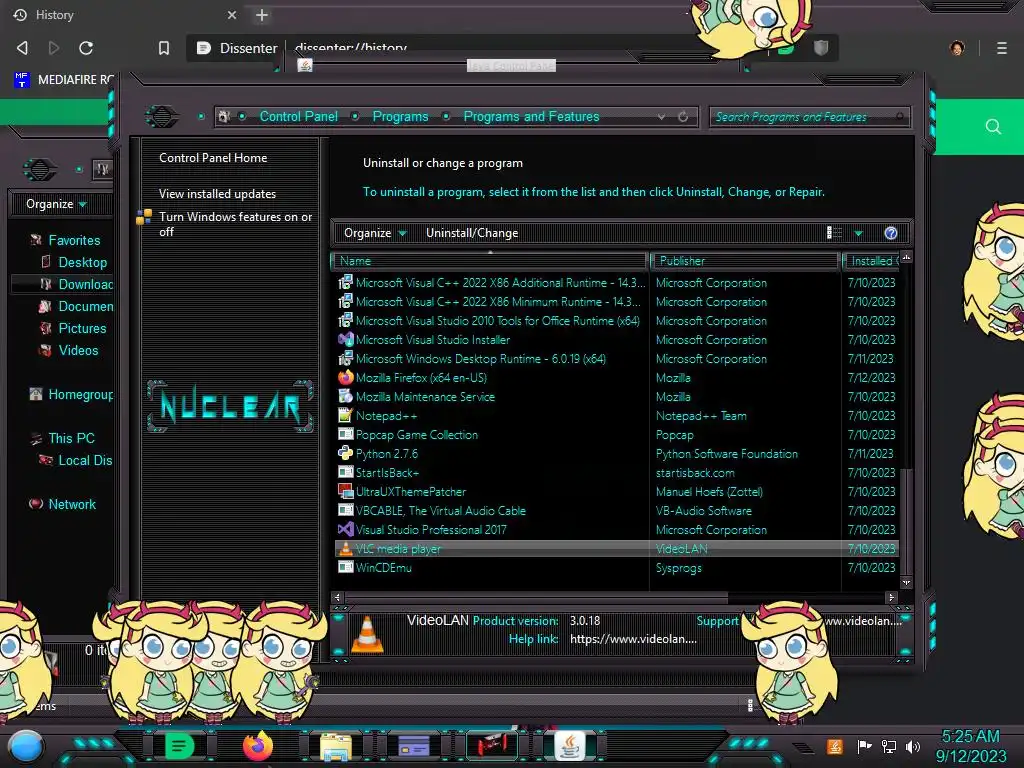Image resolution: width=1024 pixels, height=768 pixels.
Task: Select Popcap Game Collection entry
Action: click(x=417, y=435)
